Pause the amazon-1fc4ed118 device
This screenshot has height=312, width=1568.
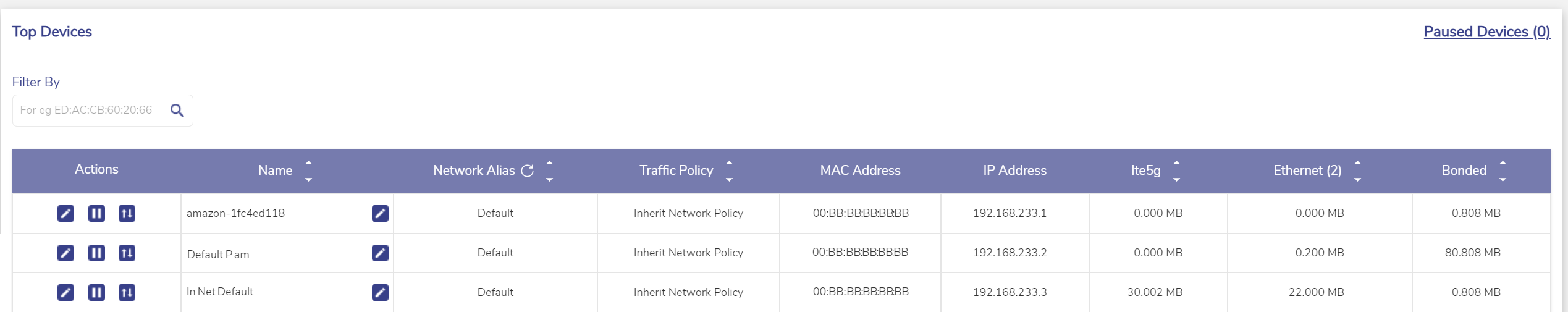click(x=96, y=213)
